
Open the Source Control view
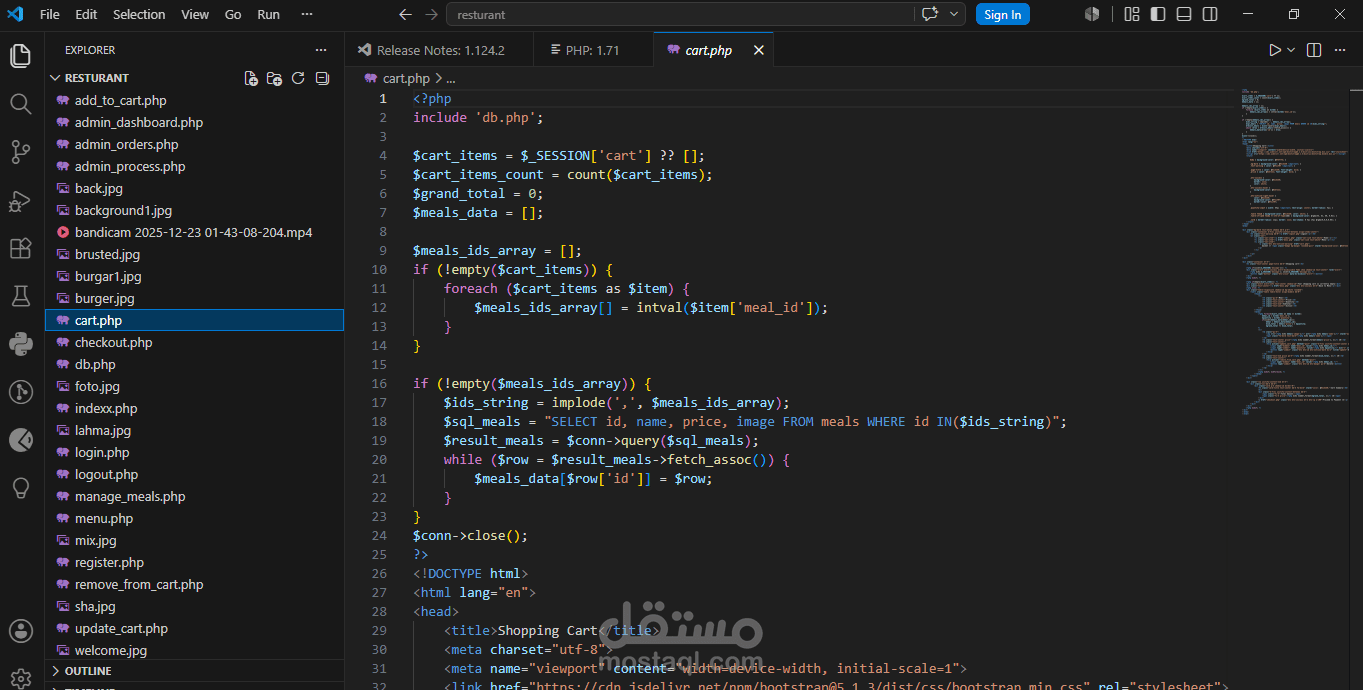(20, 151)
